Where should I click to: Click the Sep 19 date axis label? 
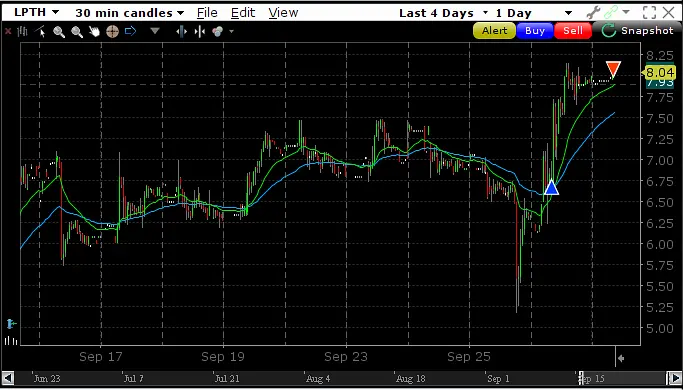(x=223, y=357)
